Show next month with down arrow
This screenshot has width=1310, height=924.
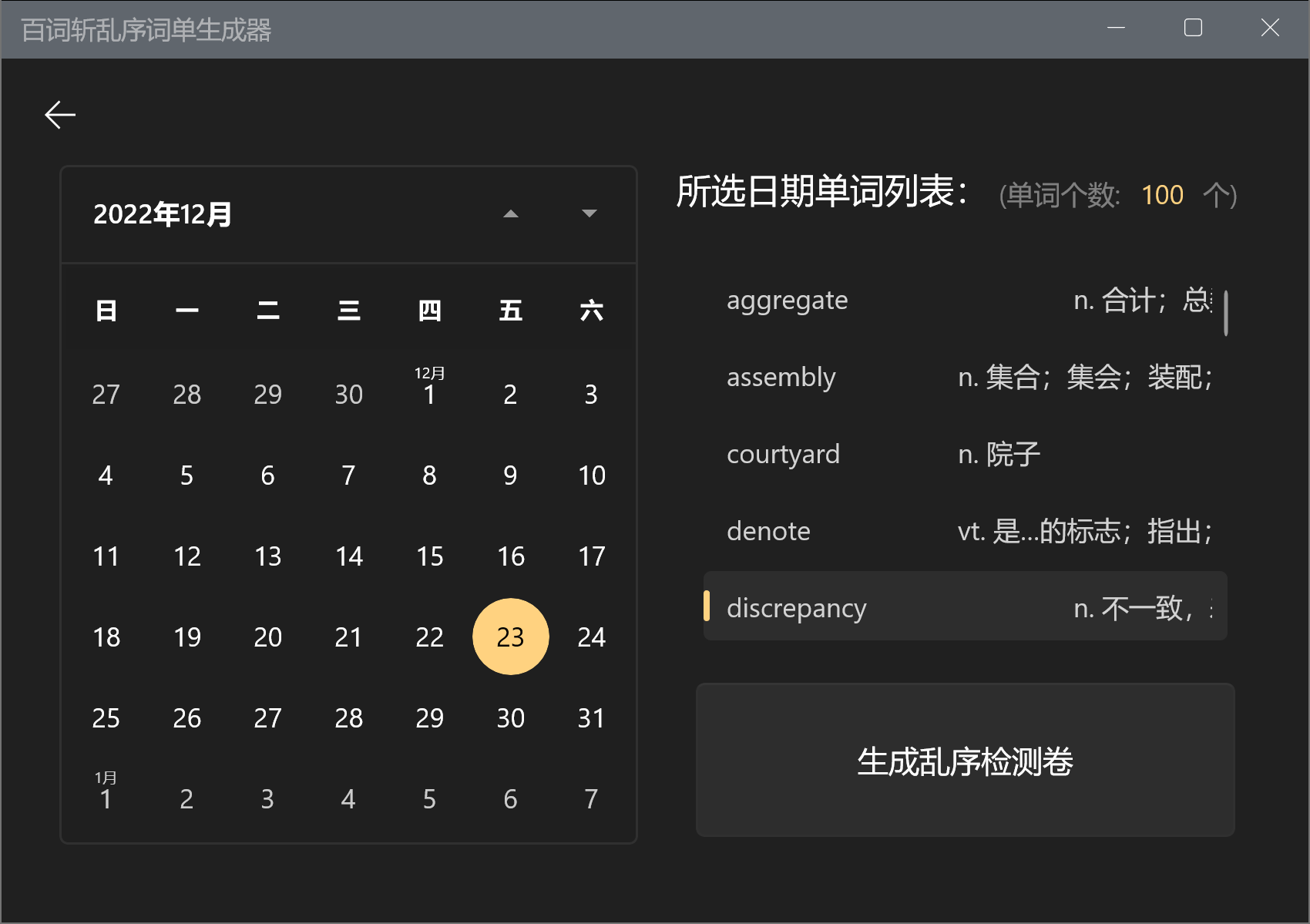click(589, 213)
